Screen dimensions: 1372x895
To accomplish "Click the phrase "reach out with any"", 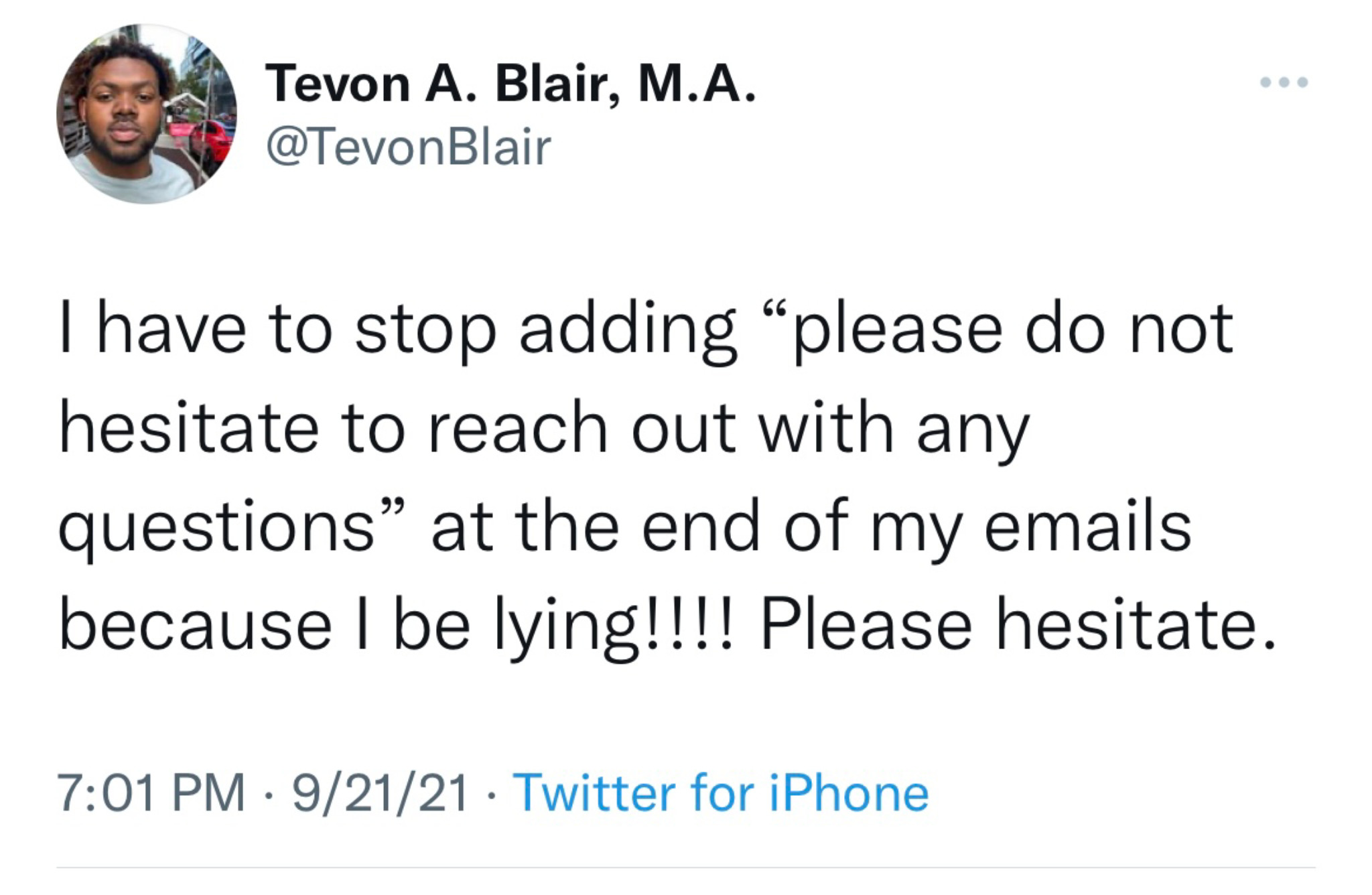I will (728, 429).
